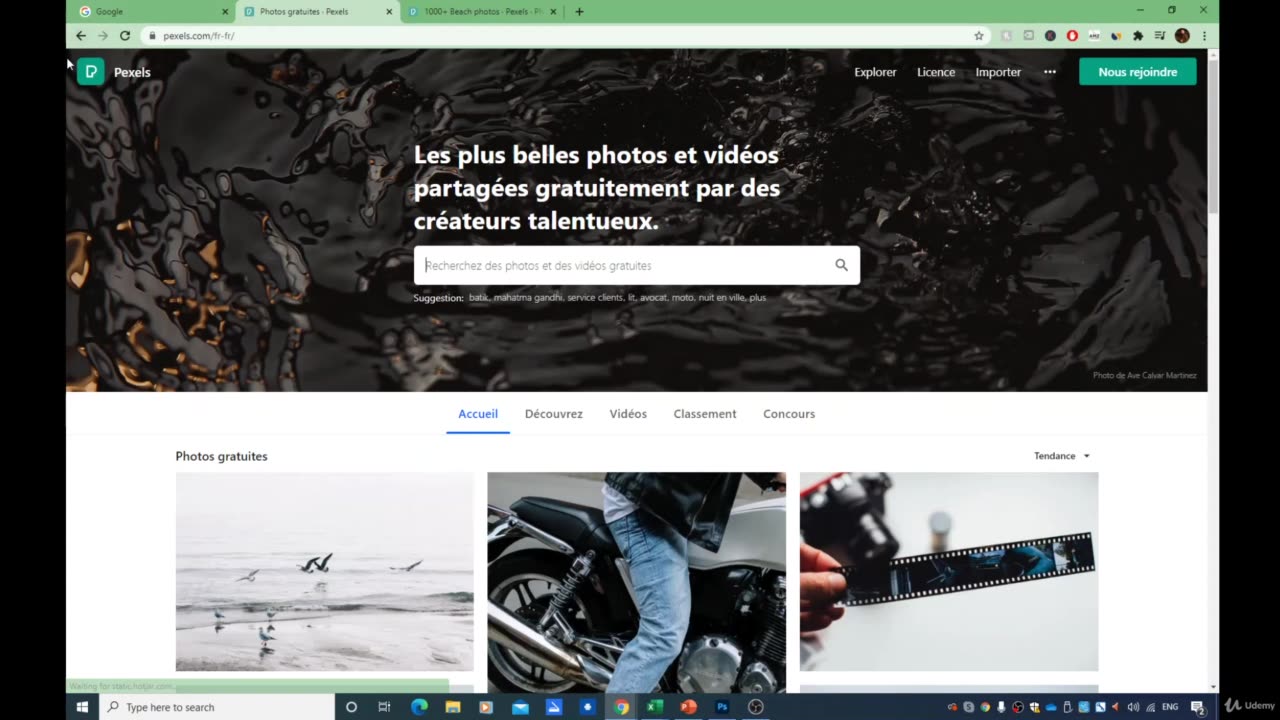Open the Chrome extensions puzzle icon
Viewport: 1280px width, 720px height.
(x=1138, y=35)
